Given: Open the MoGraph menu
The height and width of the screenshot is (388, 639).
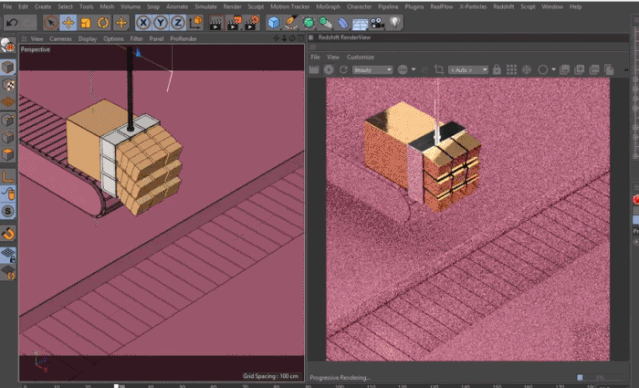Looking at the screenshot, I should pos(328,7).
